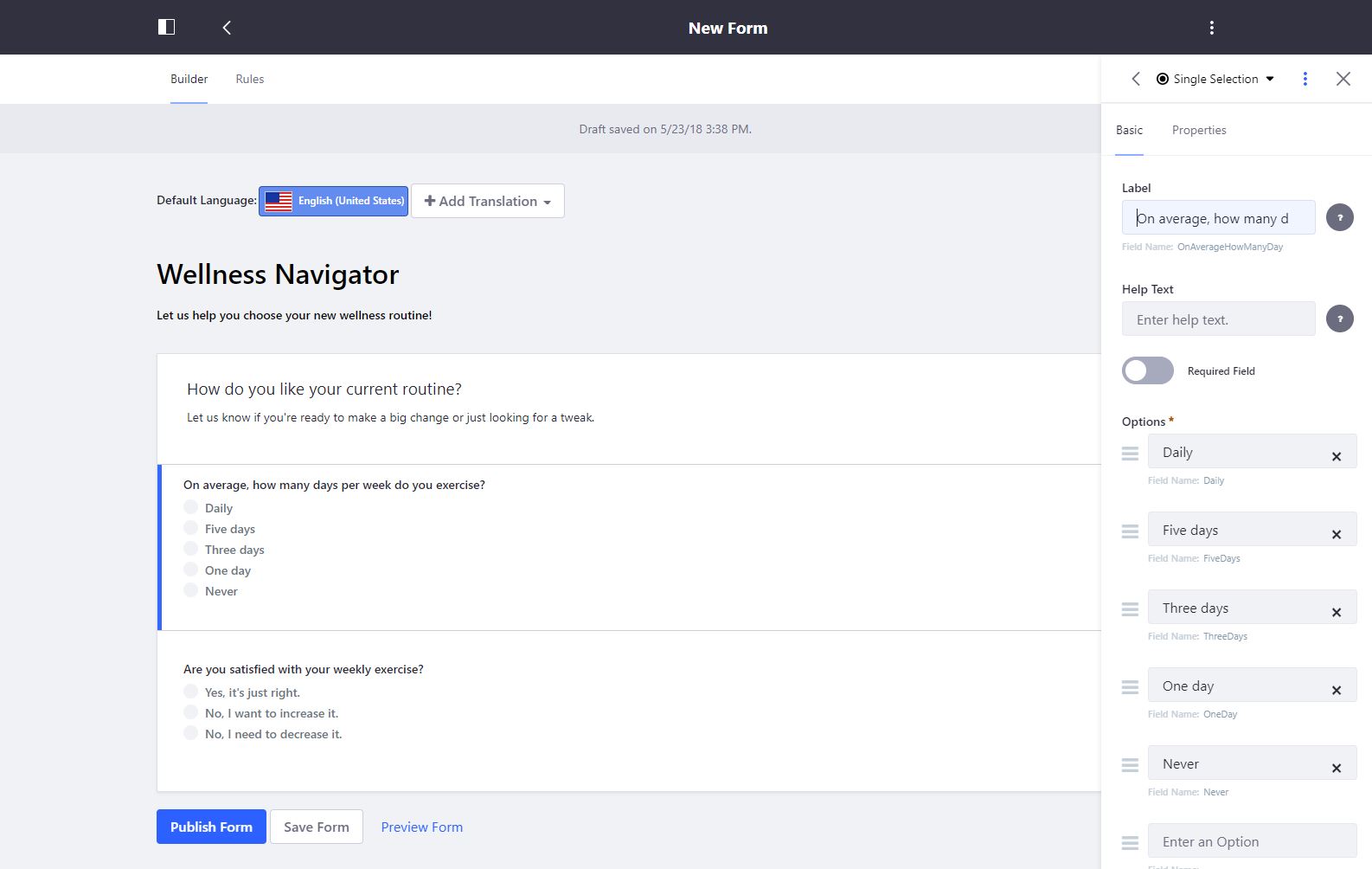Go back using the header arrow

point(227,28)
